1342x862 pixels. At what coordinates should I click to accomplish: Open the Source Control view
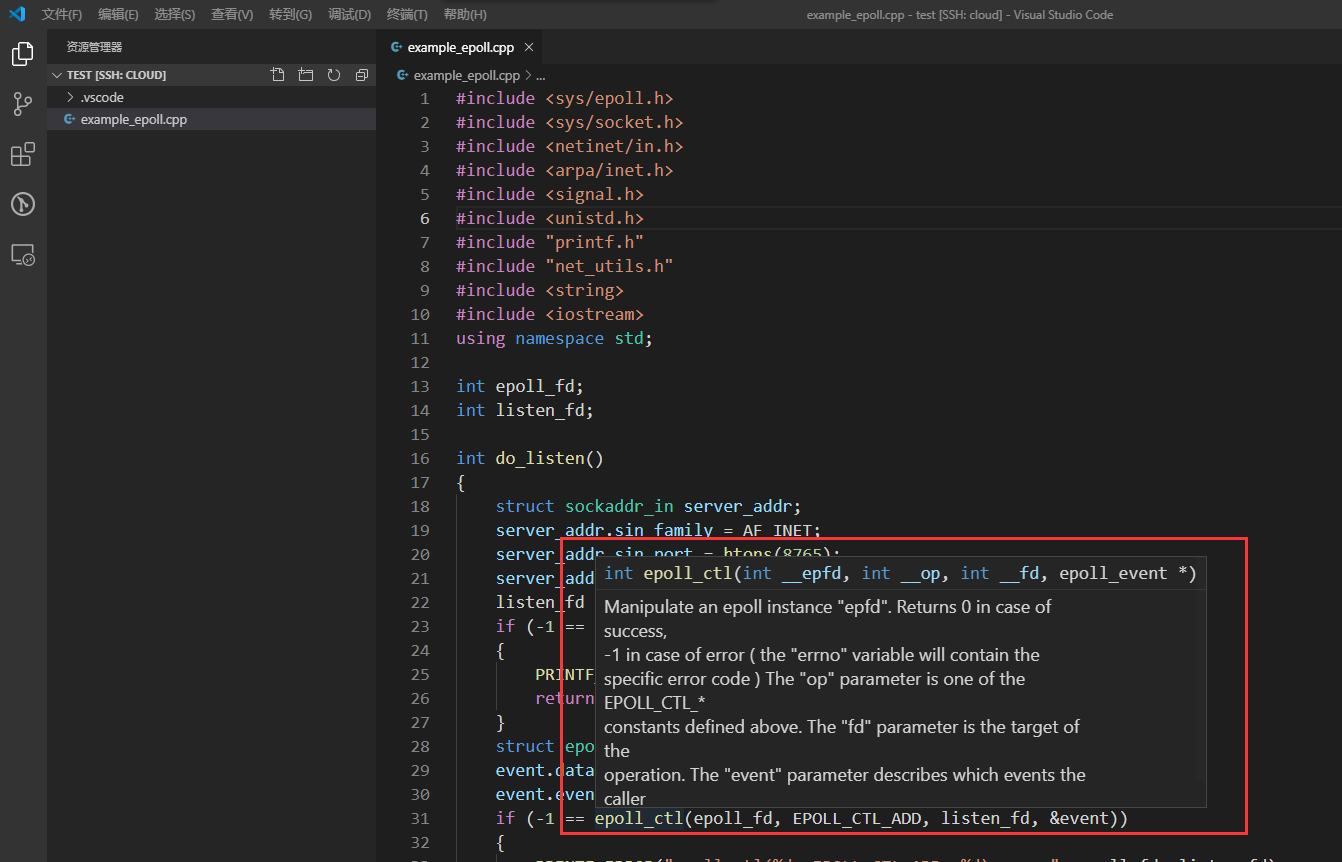tap(22, 103)
